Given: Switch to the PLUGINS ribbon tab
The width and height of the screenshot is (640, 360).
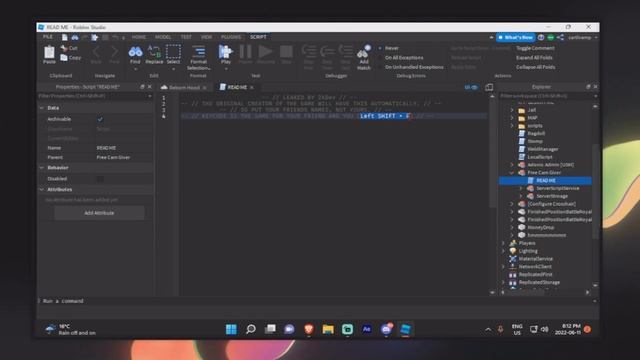Looking at the screenshot, I should click(231, 37).
